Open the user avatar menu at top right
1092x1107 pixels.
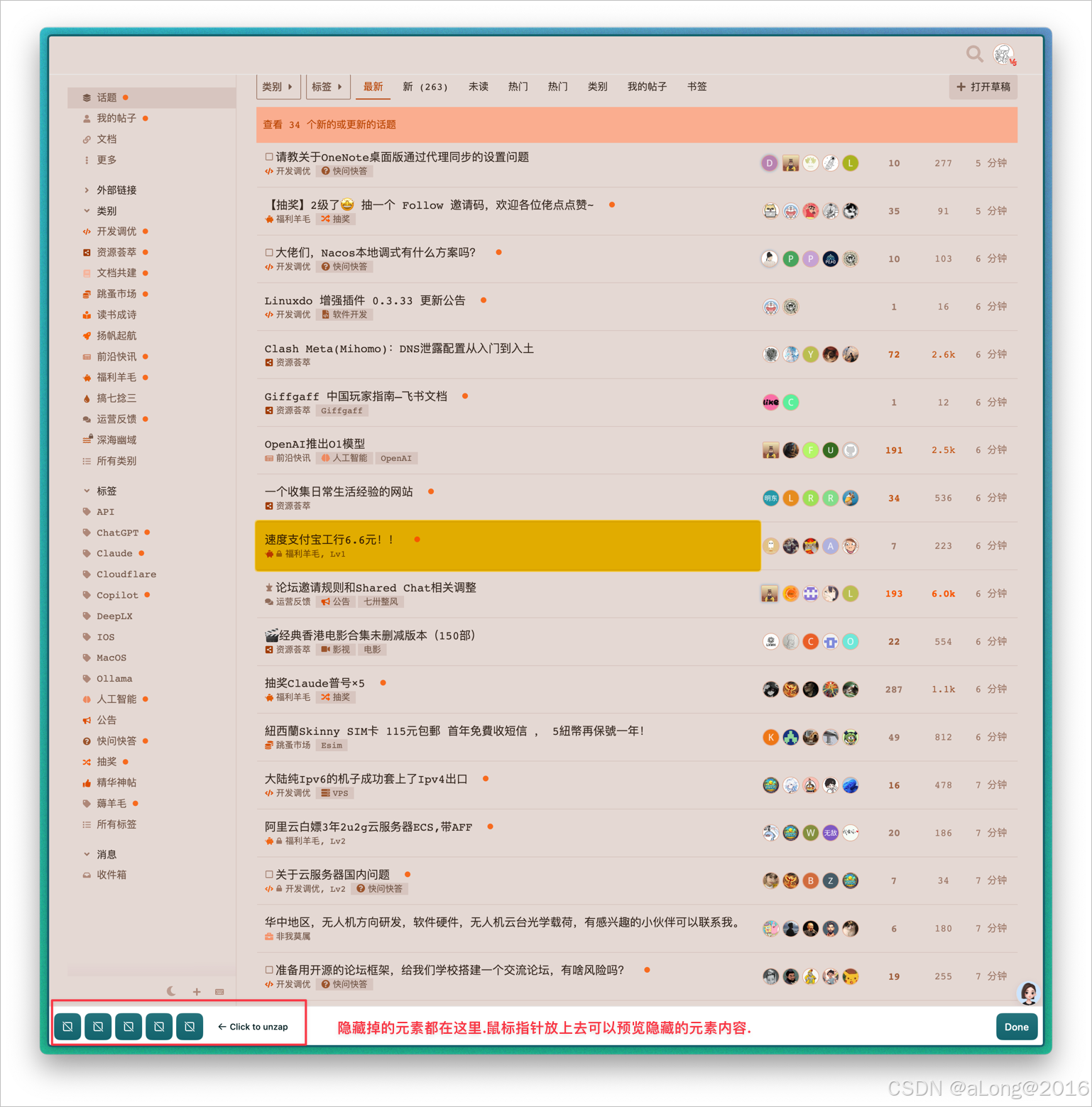coord(1004,54)
